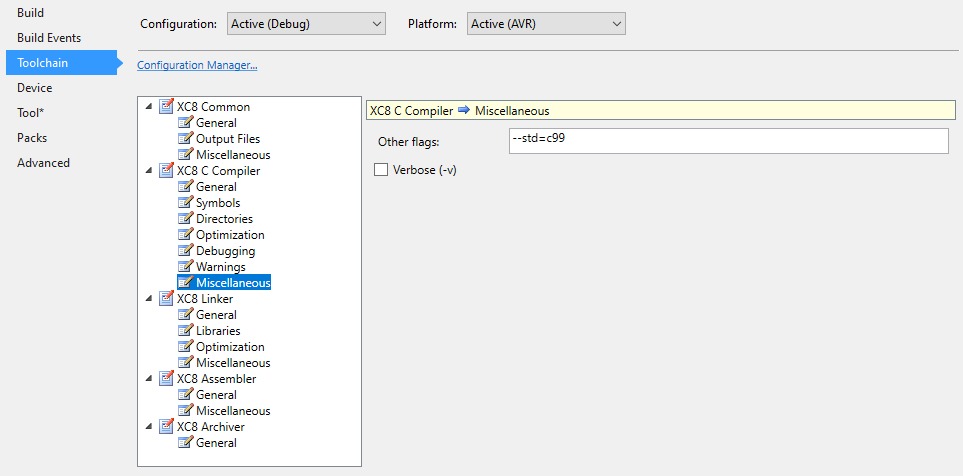Open the Configuration Manager link
The image size is (963, 476).
tap(197, 66)
